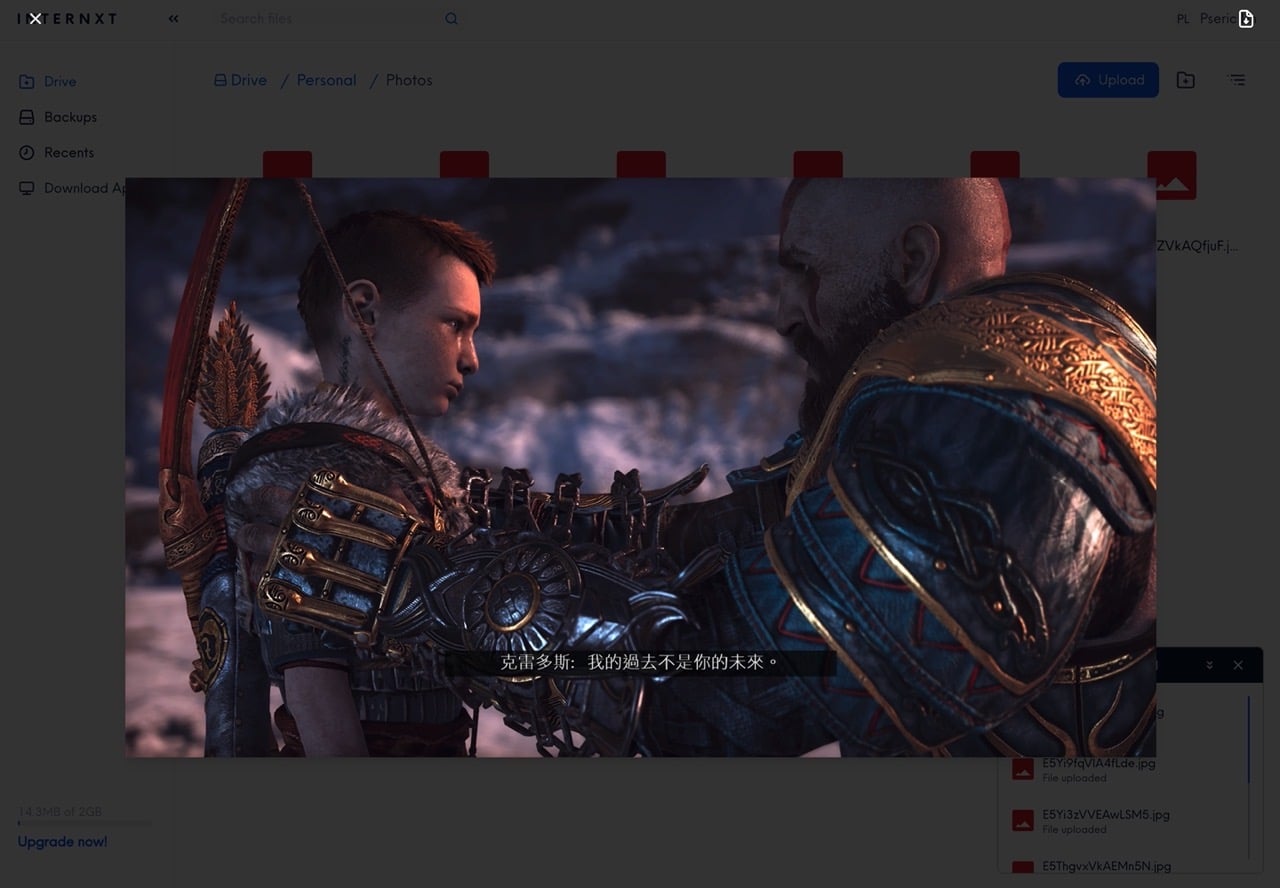
Task: Click image icon beside E5Yi3zVVEAwLSM5.jpg
Action: pyautogui.click(x=1022, y=820)
